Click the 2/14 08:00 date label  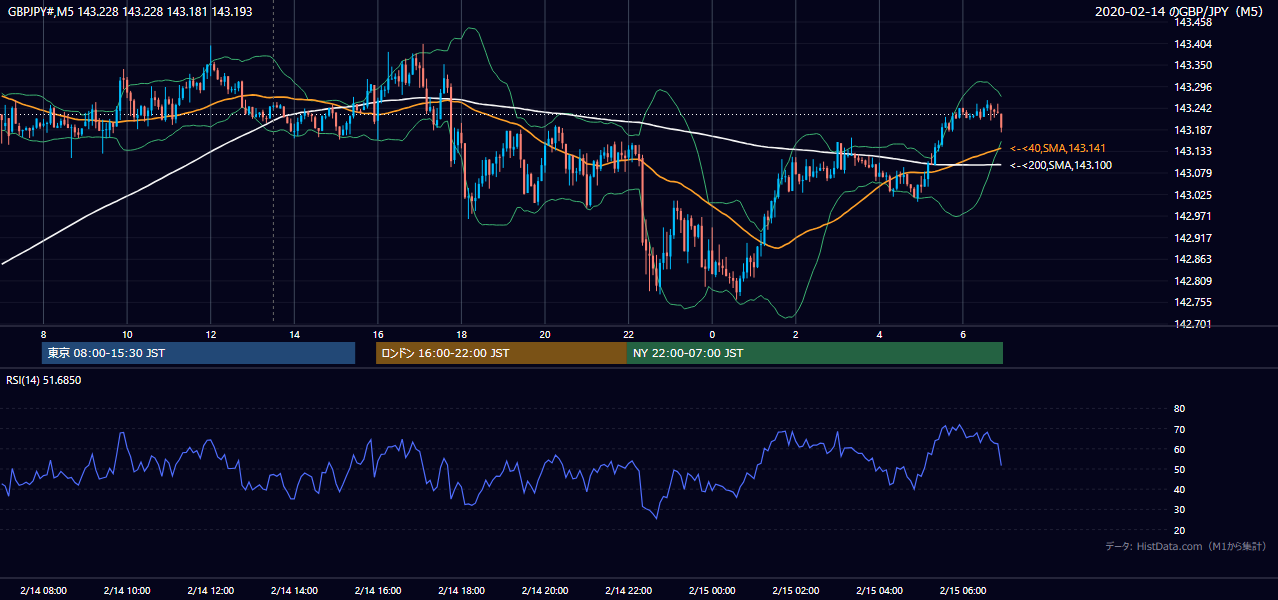pos(43,591)
